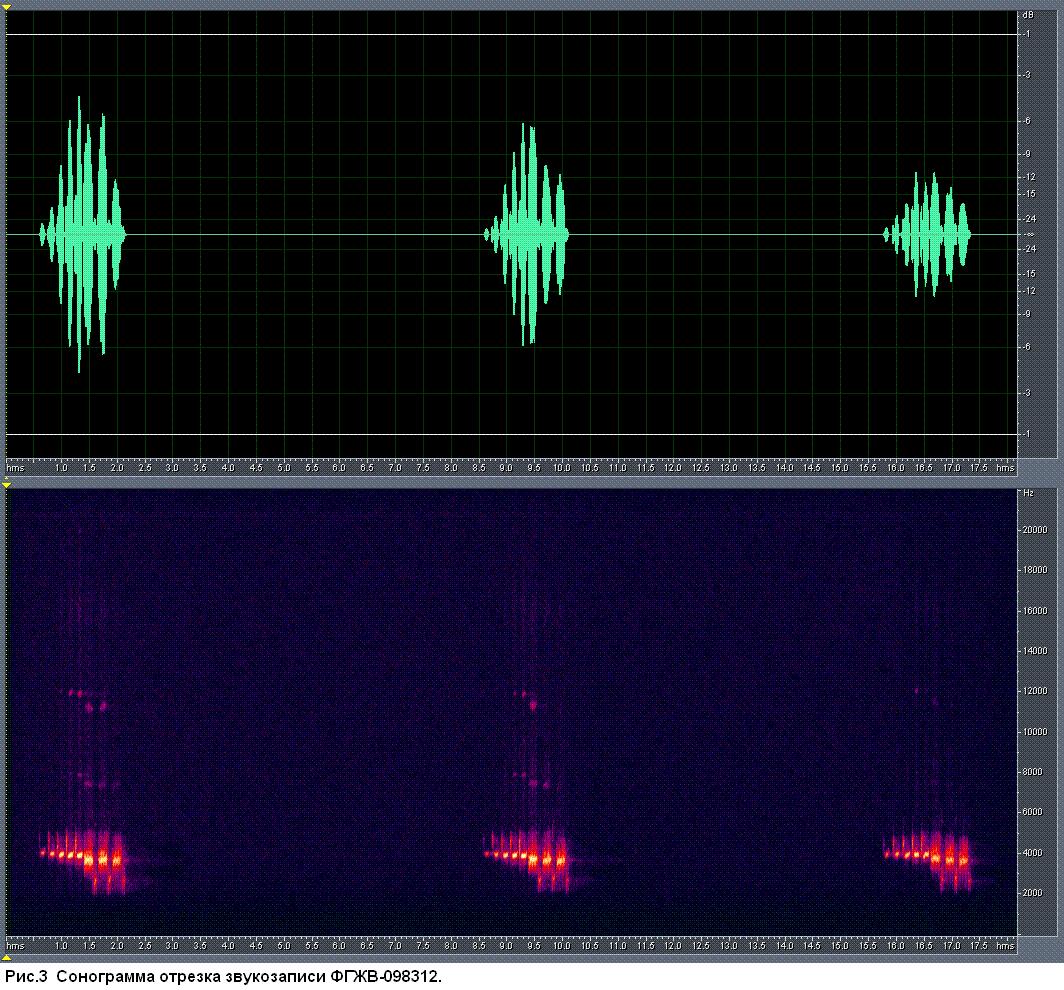The height and width of the screenshot is (990, 1064).
Task: Click the 2.5 mark on the spectrogram time ruler
Action: (145, 945)
